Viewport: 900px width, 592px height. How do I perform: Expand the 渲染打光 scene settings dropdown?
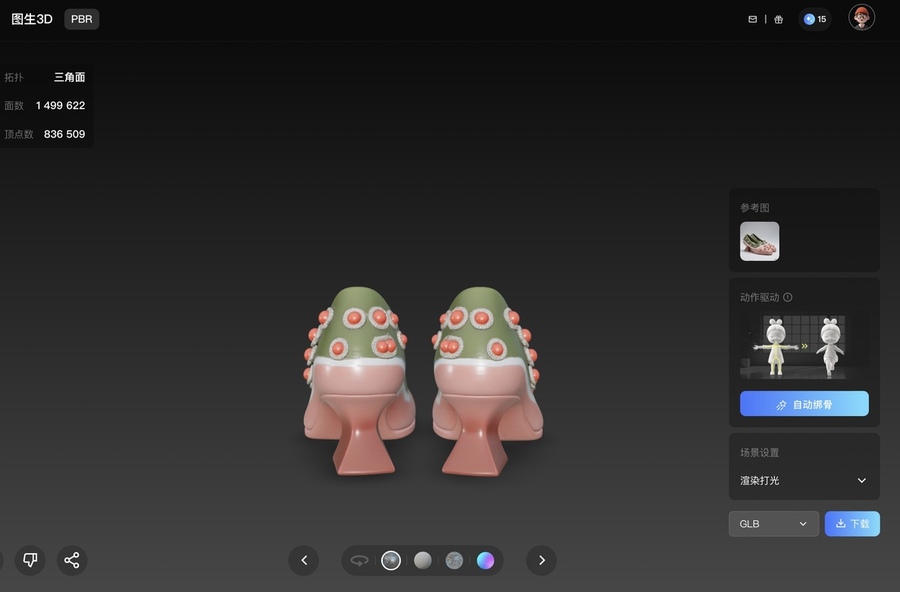[x=804, y=481]
